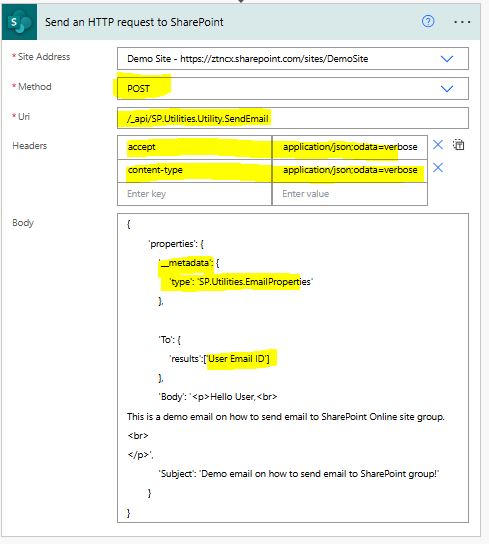This screenshot has width=489, height=544.
Task: Open the action's three-dot menu
Action: click(x=462, y=22)
